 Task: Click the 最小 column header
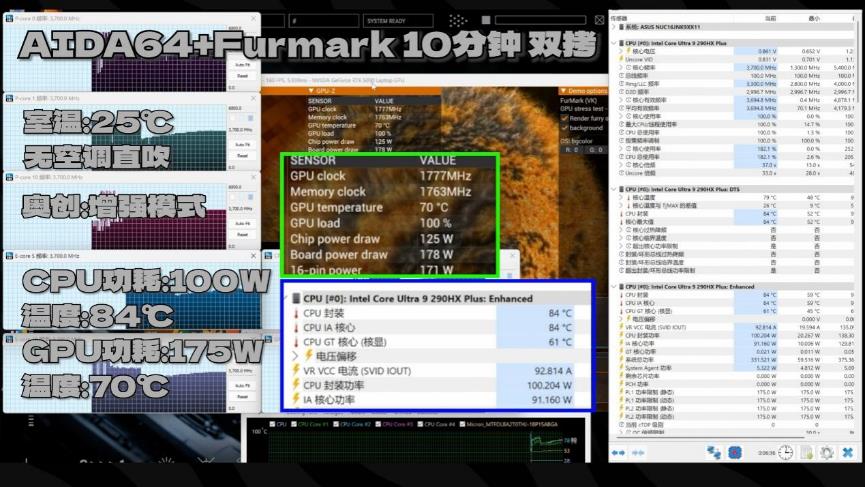point(814,18)
